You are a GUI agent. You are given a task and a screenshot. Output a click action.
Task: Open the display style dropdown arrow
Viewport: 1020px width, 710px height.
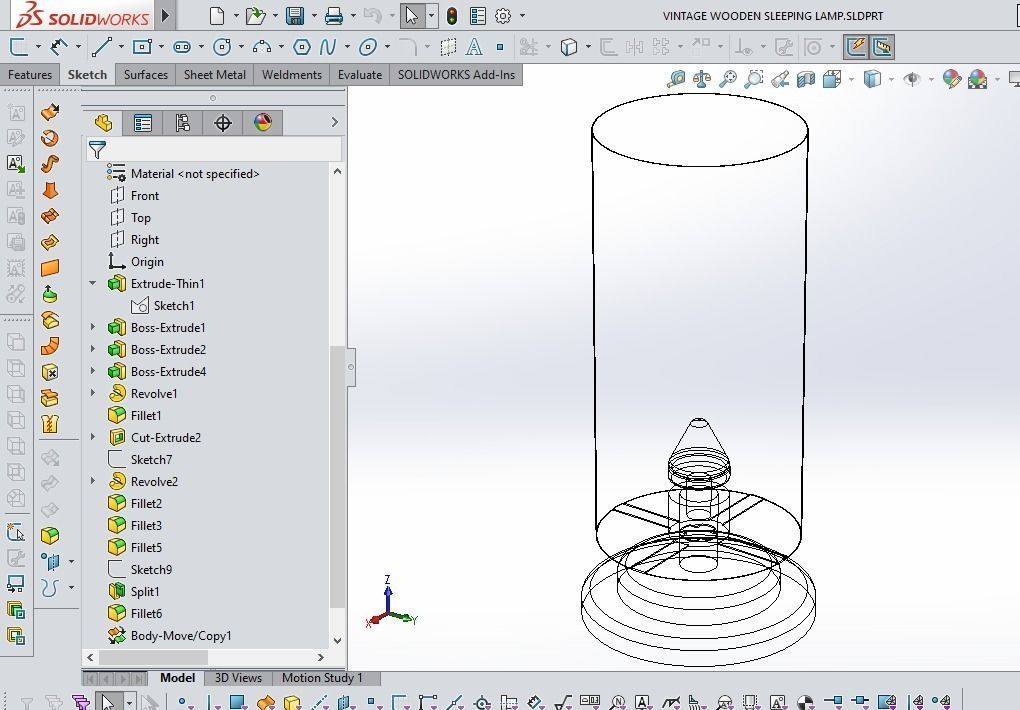[892, 79]
